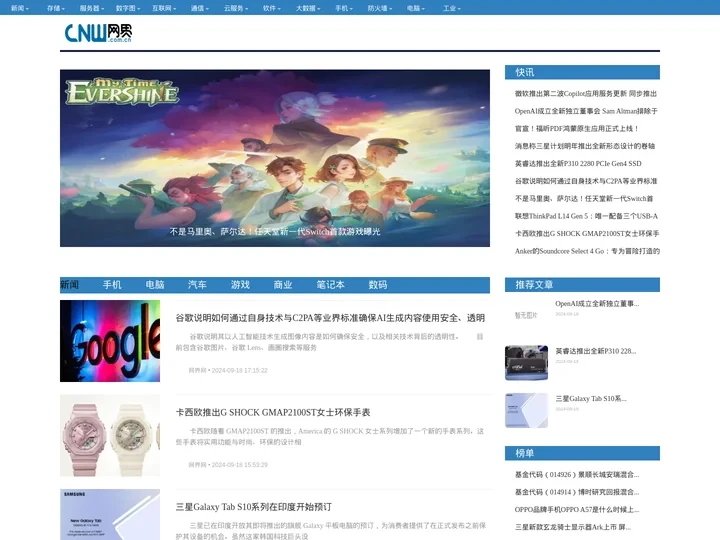Switch to the 商业 category tab
This screenshot has height=540, width=720.
pos(283,285)
